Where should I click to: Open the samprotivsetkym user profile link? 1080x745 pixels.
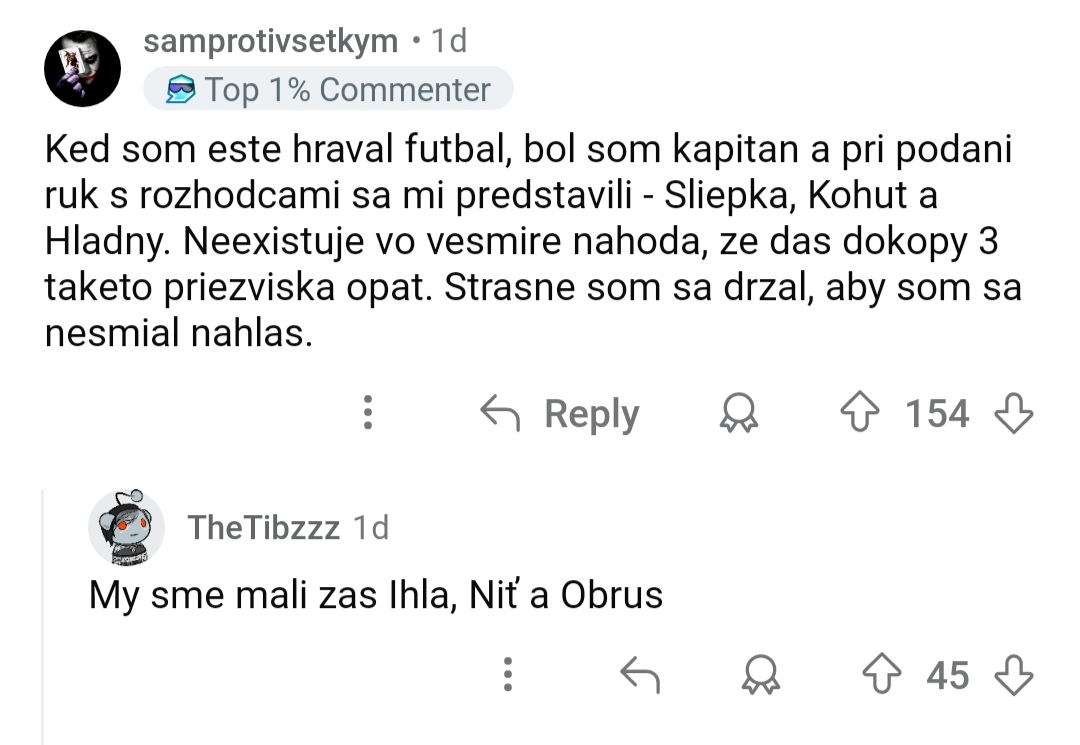click(270, 41)
